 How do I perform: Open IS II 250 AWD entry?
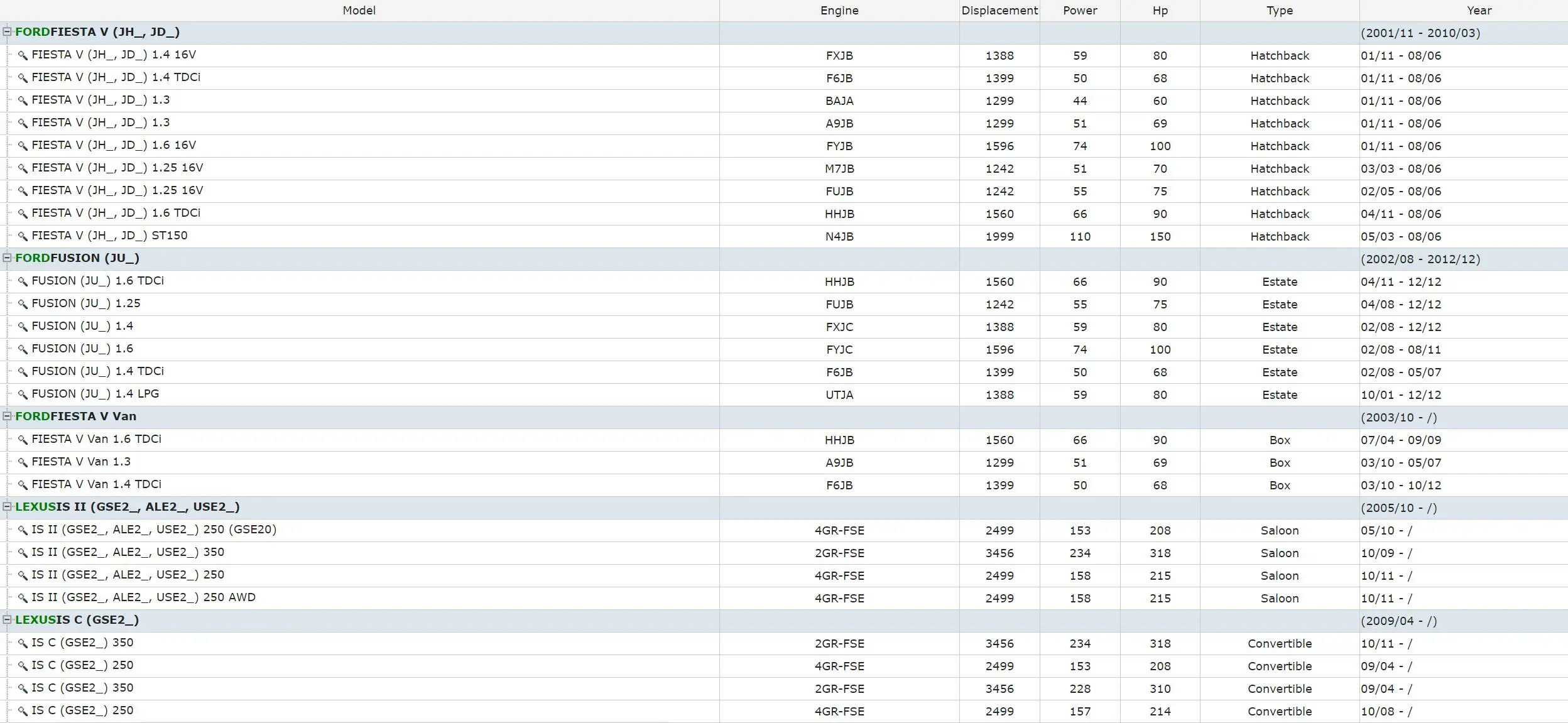coord(144,597)
